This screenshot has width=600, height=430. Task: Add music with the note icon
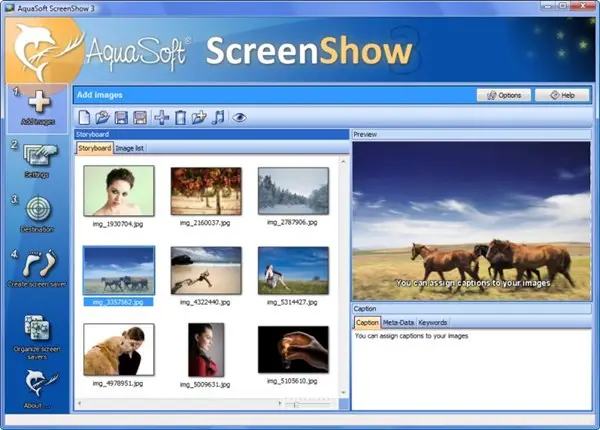coord(218,117)
